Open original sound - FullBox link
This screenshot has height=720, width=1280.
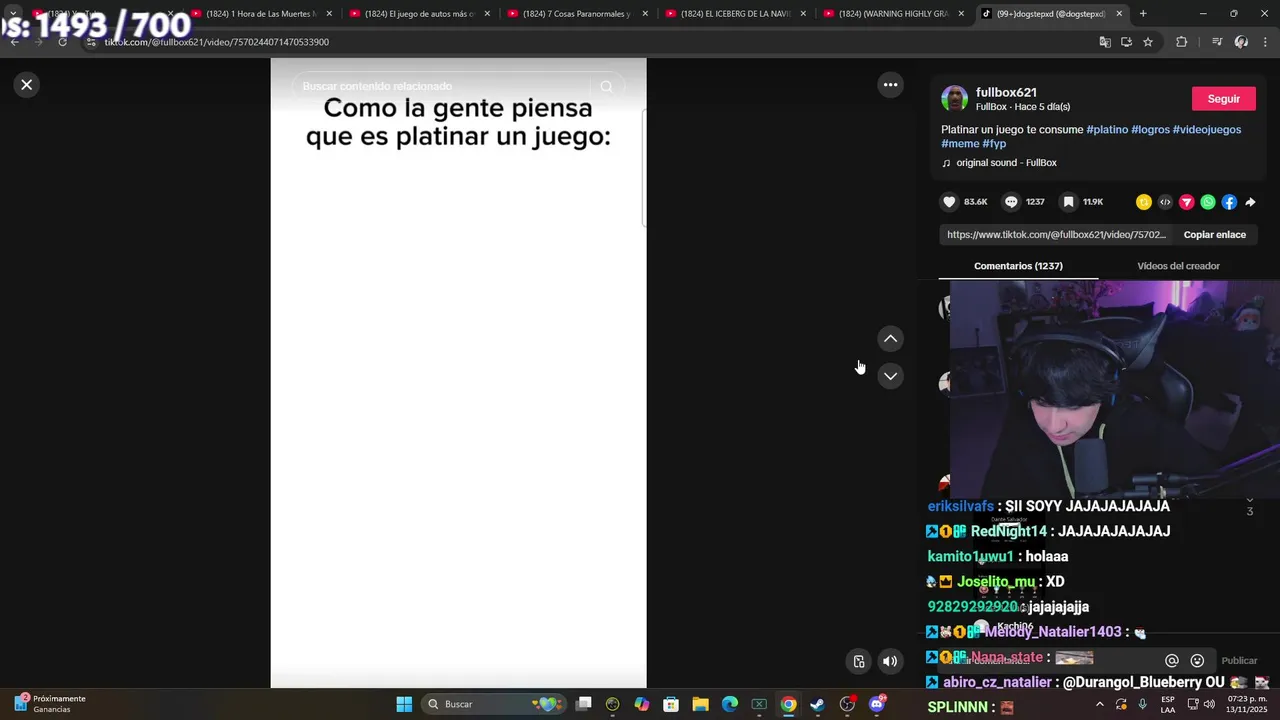1006,163
